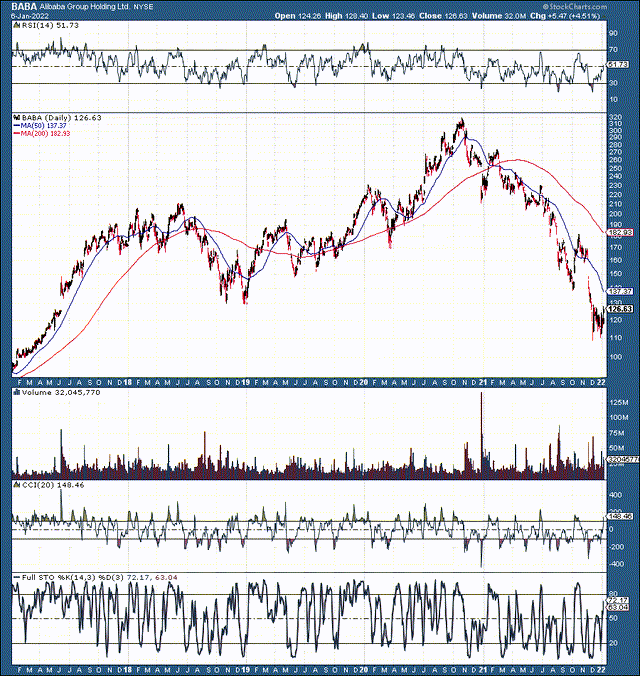Click the 320 label on the price axis

coord(616,117)
